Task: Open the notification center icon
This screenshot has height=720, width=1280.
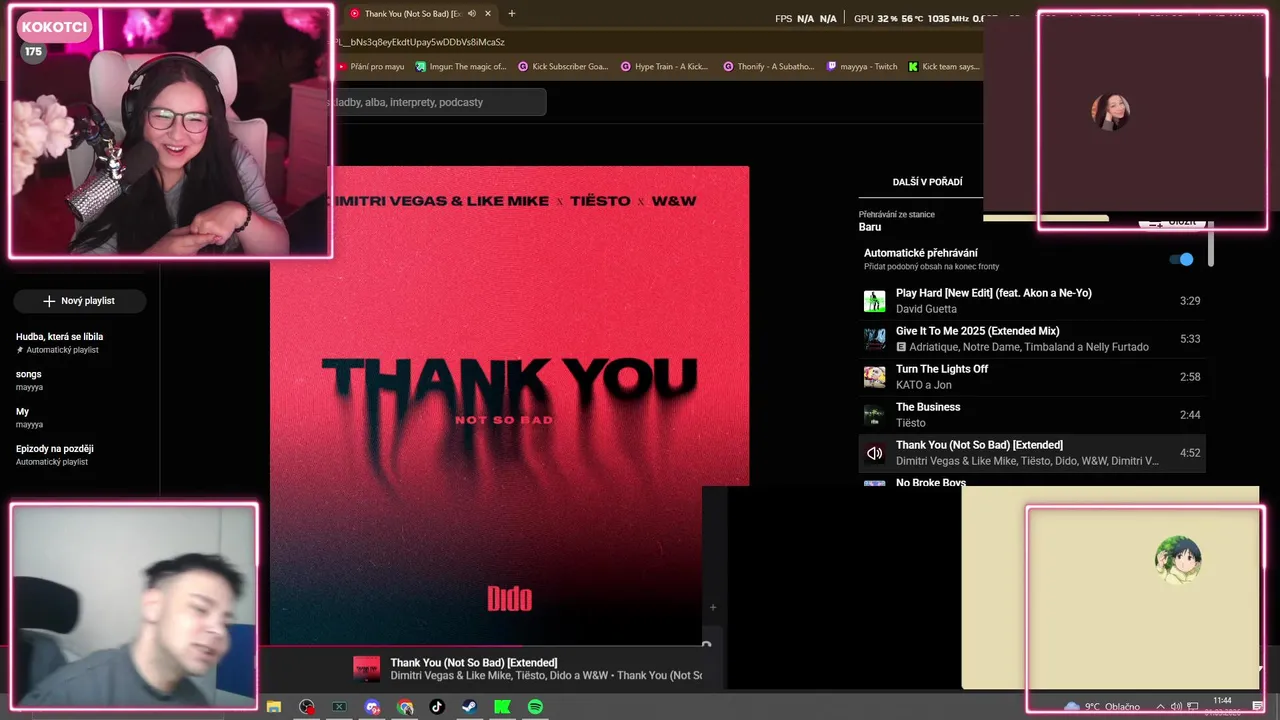Action: (x=1258, y=707)
